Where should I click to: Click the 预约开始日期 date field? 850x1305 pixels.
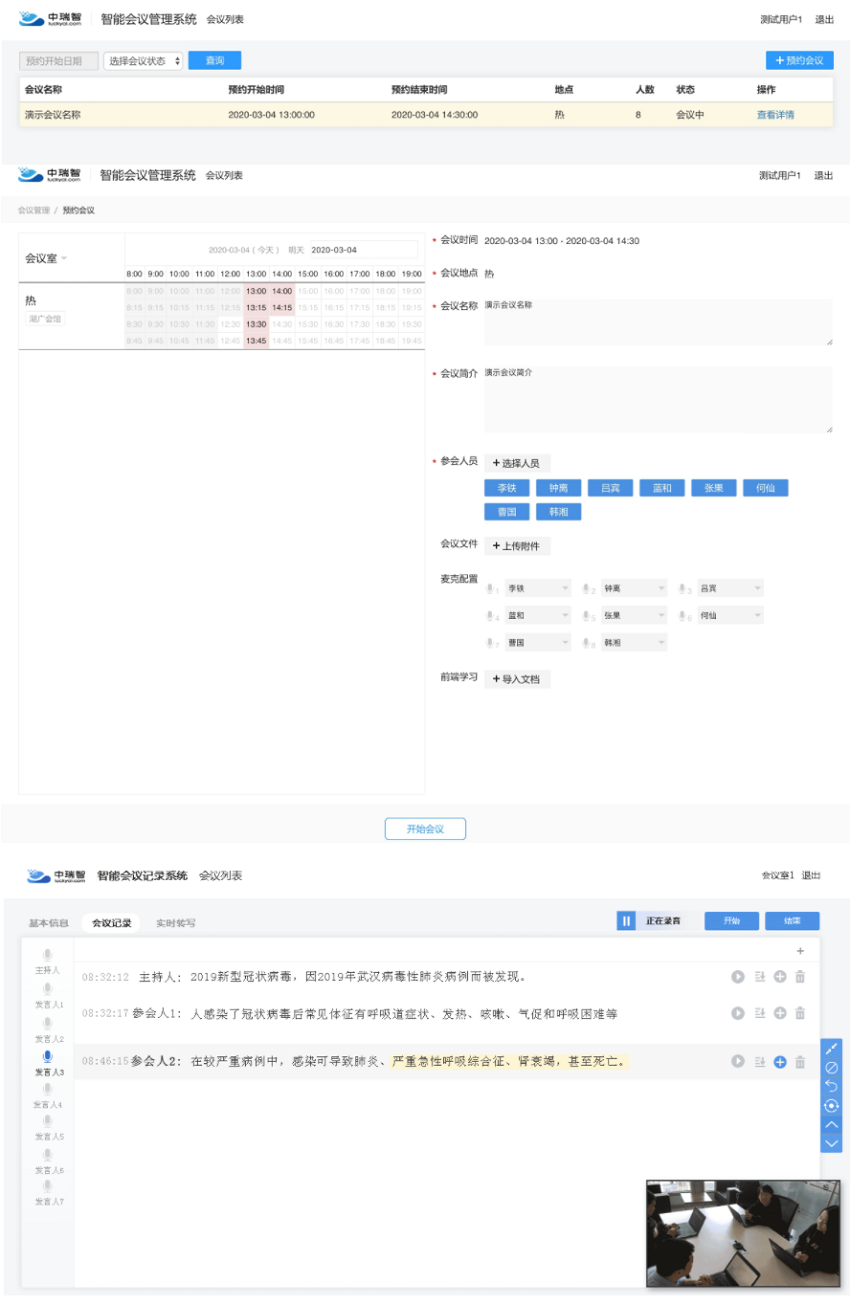pyautogui.click(x=59, y=61)
